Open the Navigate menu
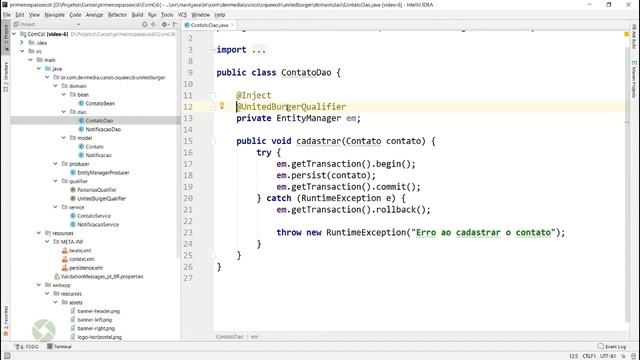 (55, 15)
